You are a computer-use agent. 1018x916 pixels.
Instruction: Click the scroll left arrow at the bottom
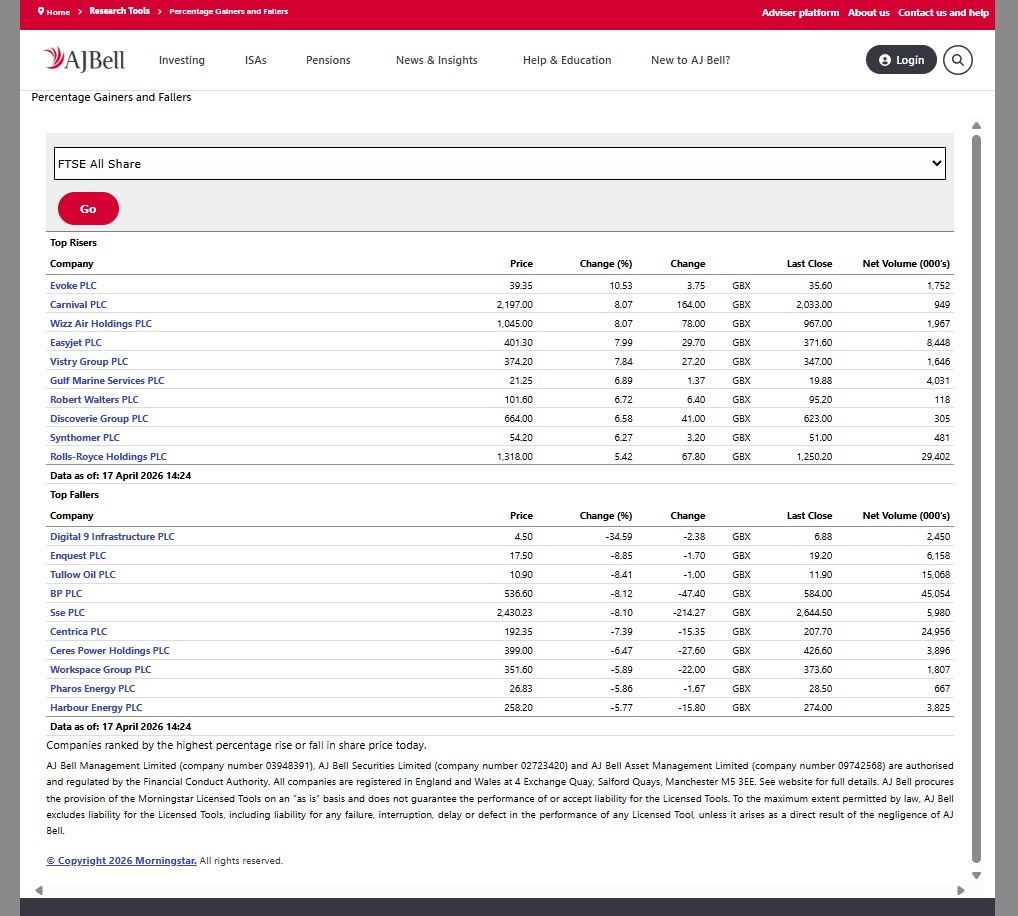click(39, 890)
